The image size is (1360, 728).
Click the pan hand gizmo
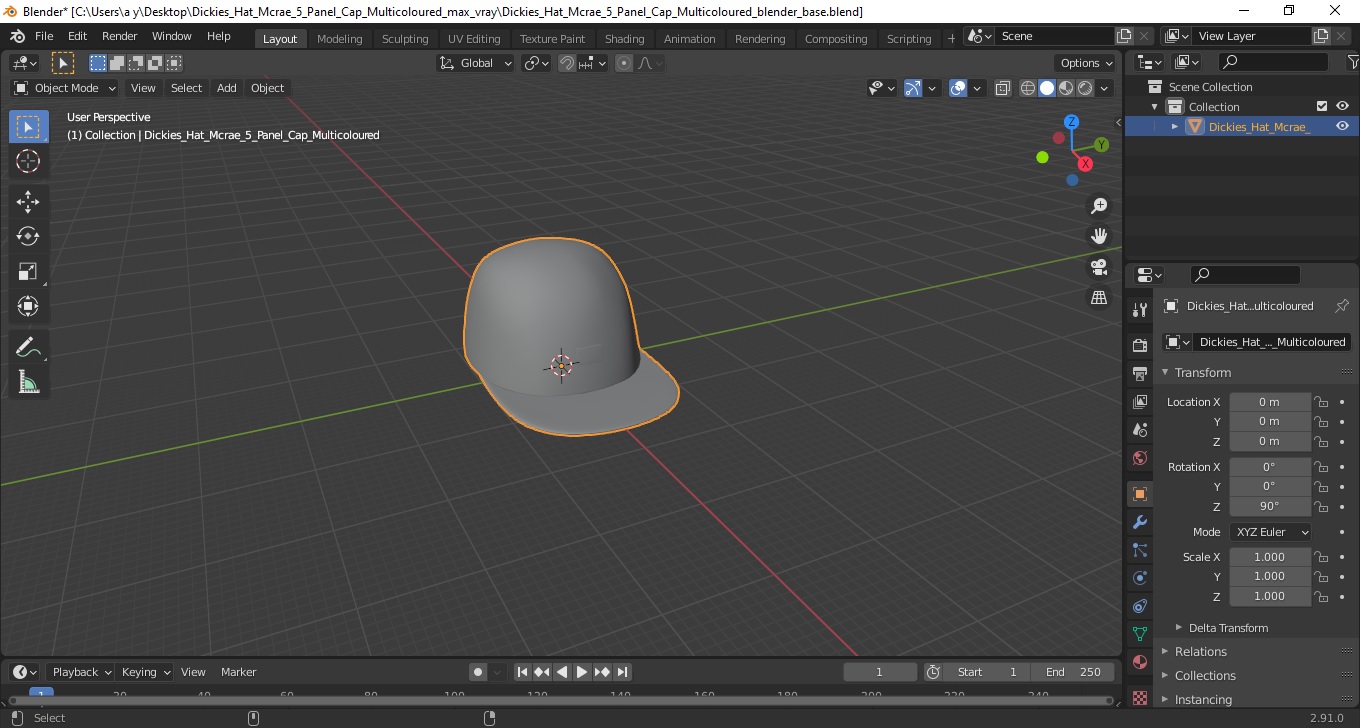[1099, 236]
